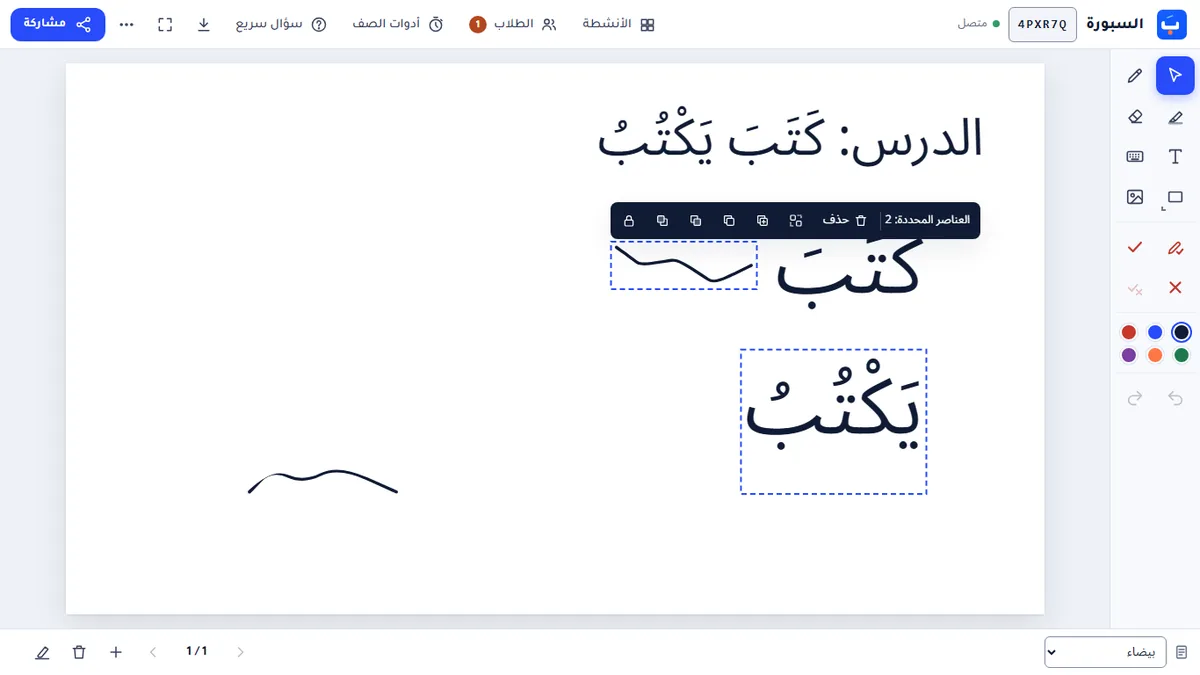Click the selected wavy line in dashed box

click(684, 265)
